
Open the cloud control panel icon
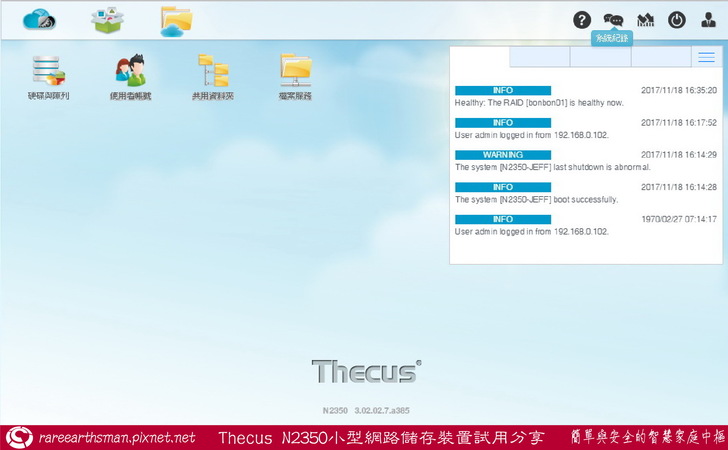[40, 19]
